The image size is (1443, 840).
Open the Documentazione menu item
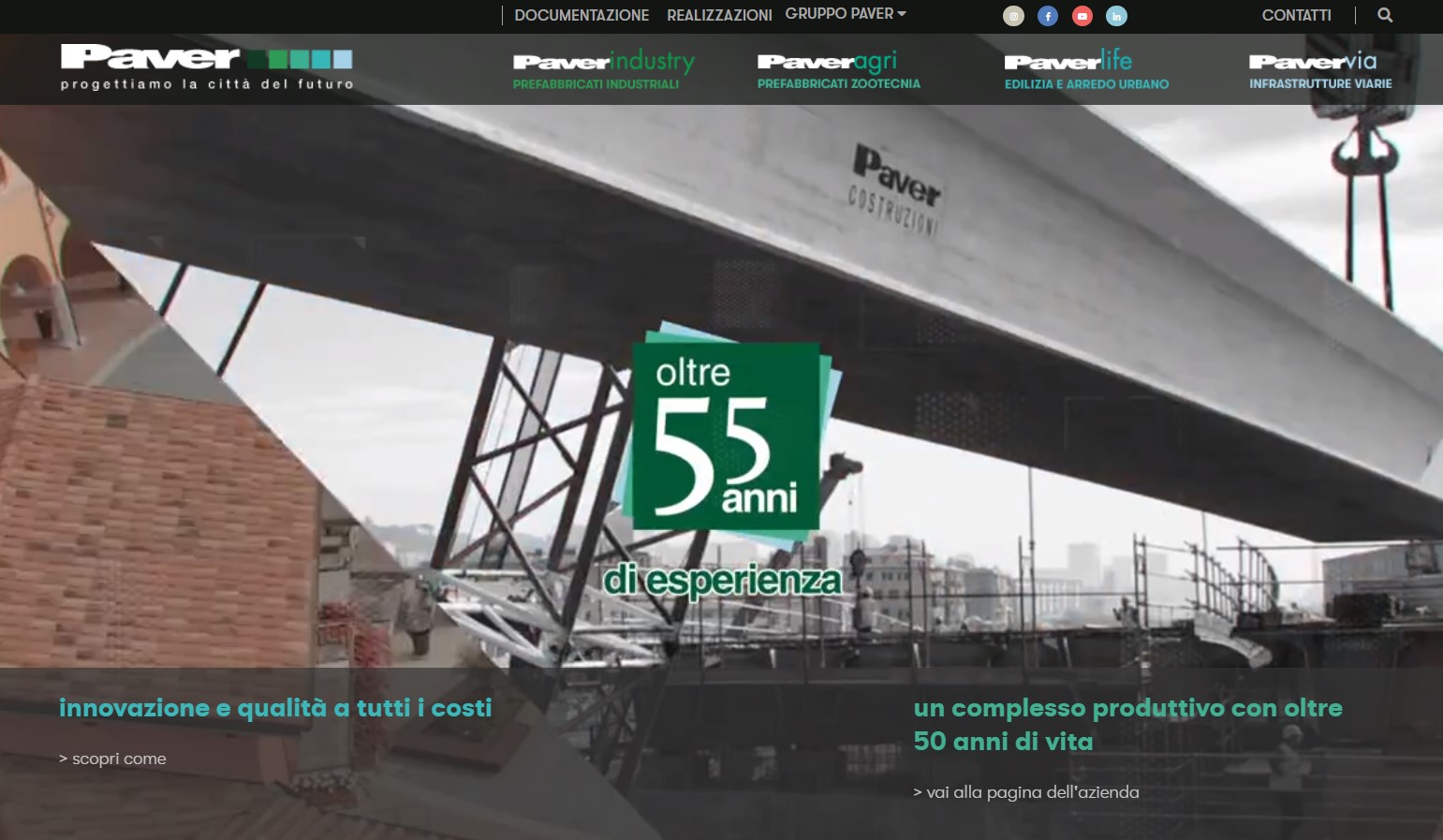pyautogui.click(x=582, y=15)
